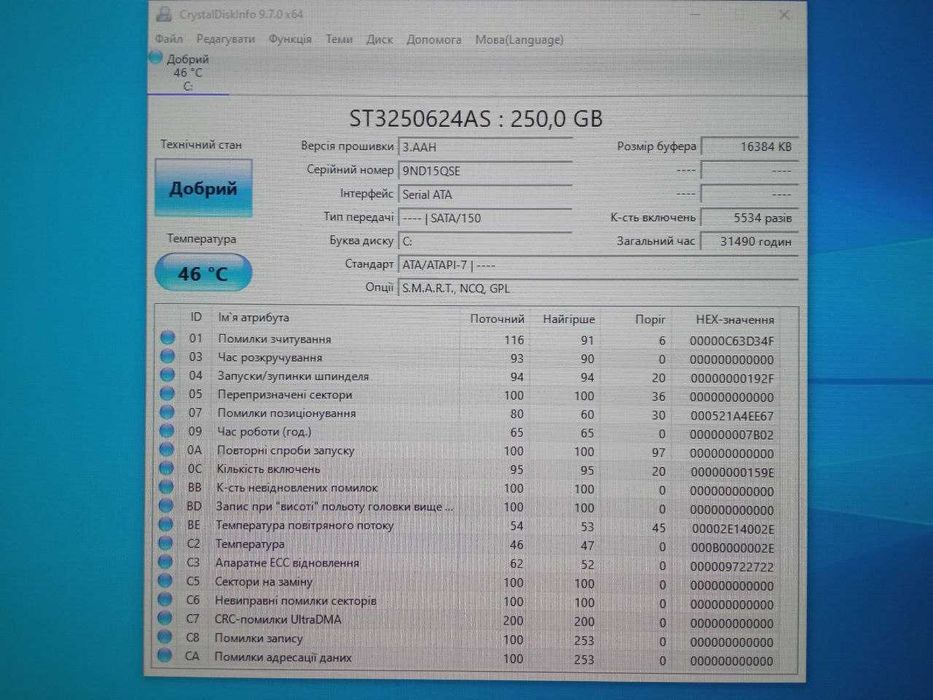Image resolution: width=933 pixels, height=700 pixels.
Task: Click the total hours field 31490 годин
Action: tap(750, 242)
